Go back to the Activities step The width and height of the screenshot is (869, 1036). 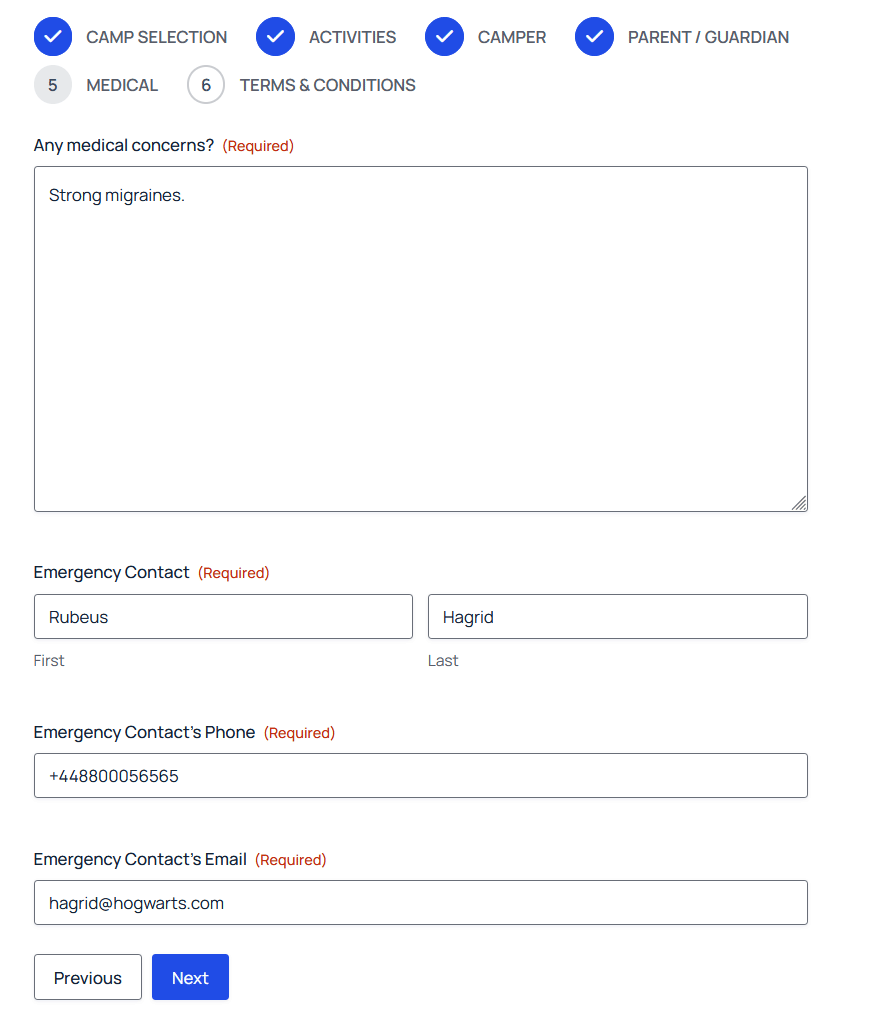click(352, 36)
